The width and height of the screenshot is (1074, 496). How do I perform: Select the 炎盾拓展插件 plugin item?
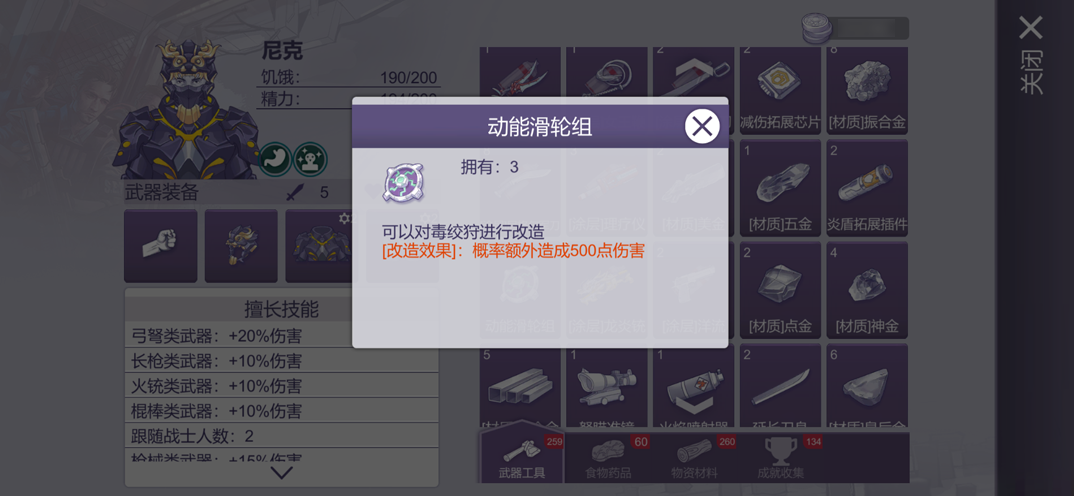click(x=867, y=188)
